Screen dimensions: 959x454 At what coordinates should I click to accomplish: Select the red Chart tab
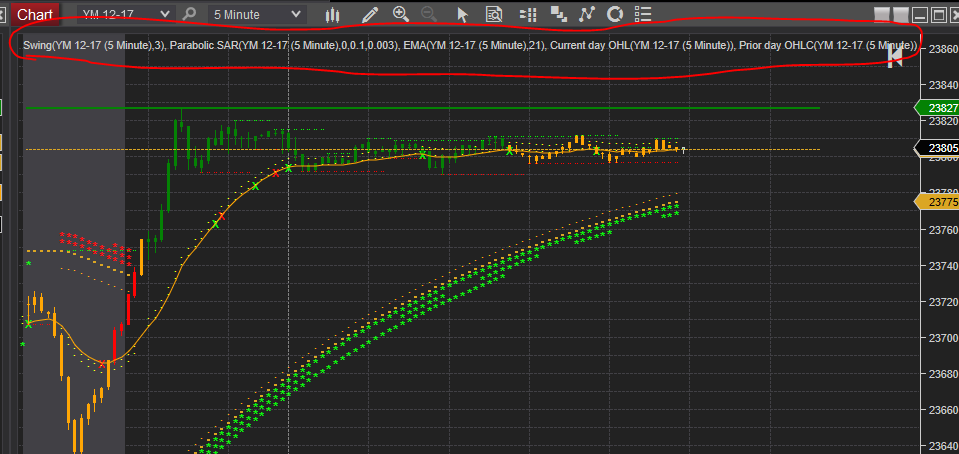(x=36, y=15)
